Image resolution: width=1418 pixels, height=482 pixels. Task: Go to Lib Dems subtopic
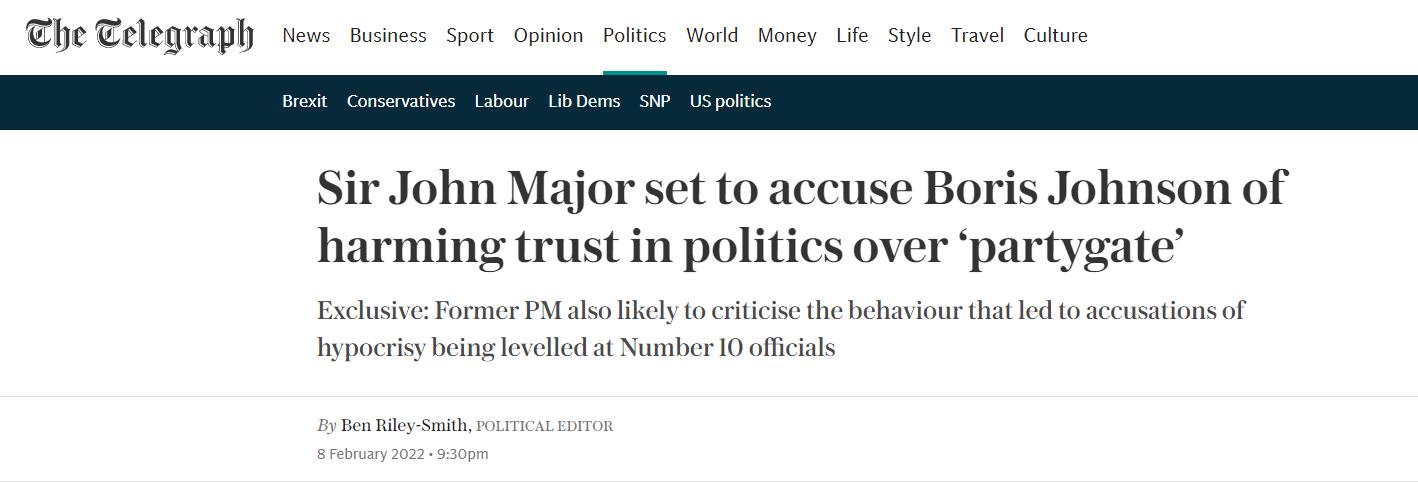pyautogui.click(x=584, y=101)
